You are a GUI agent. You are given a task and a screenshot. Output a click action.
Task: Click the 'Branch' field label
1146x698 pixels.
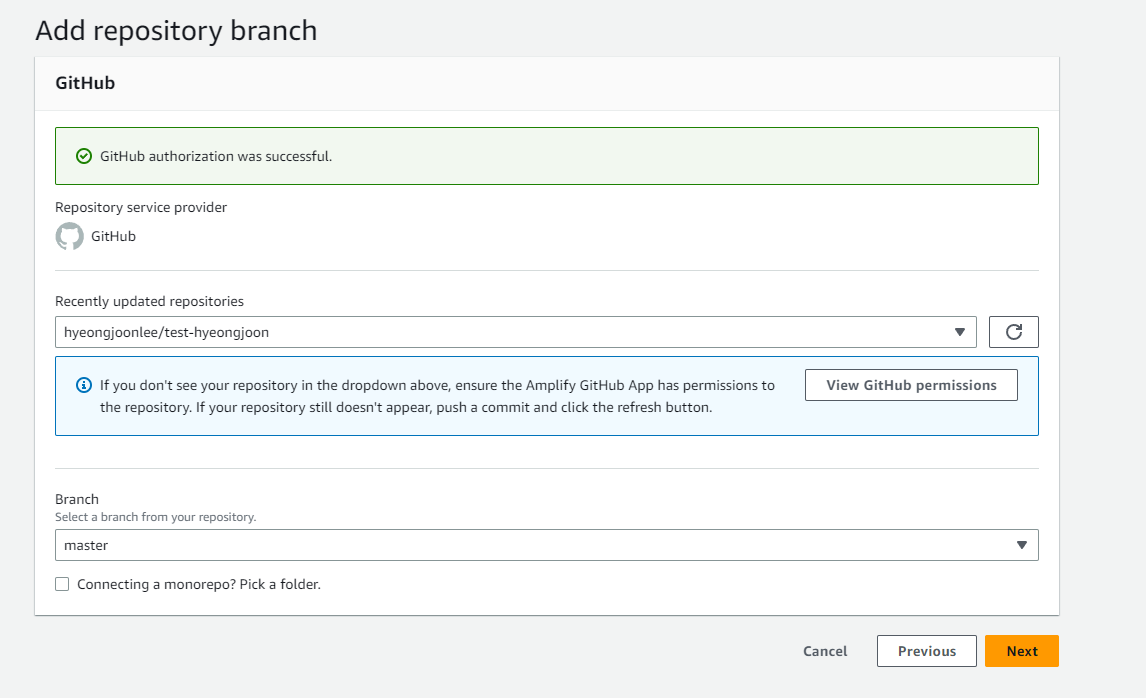(77, 499)
